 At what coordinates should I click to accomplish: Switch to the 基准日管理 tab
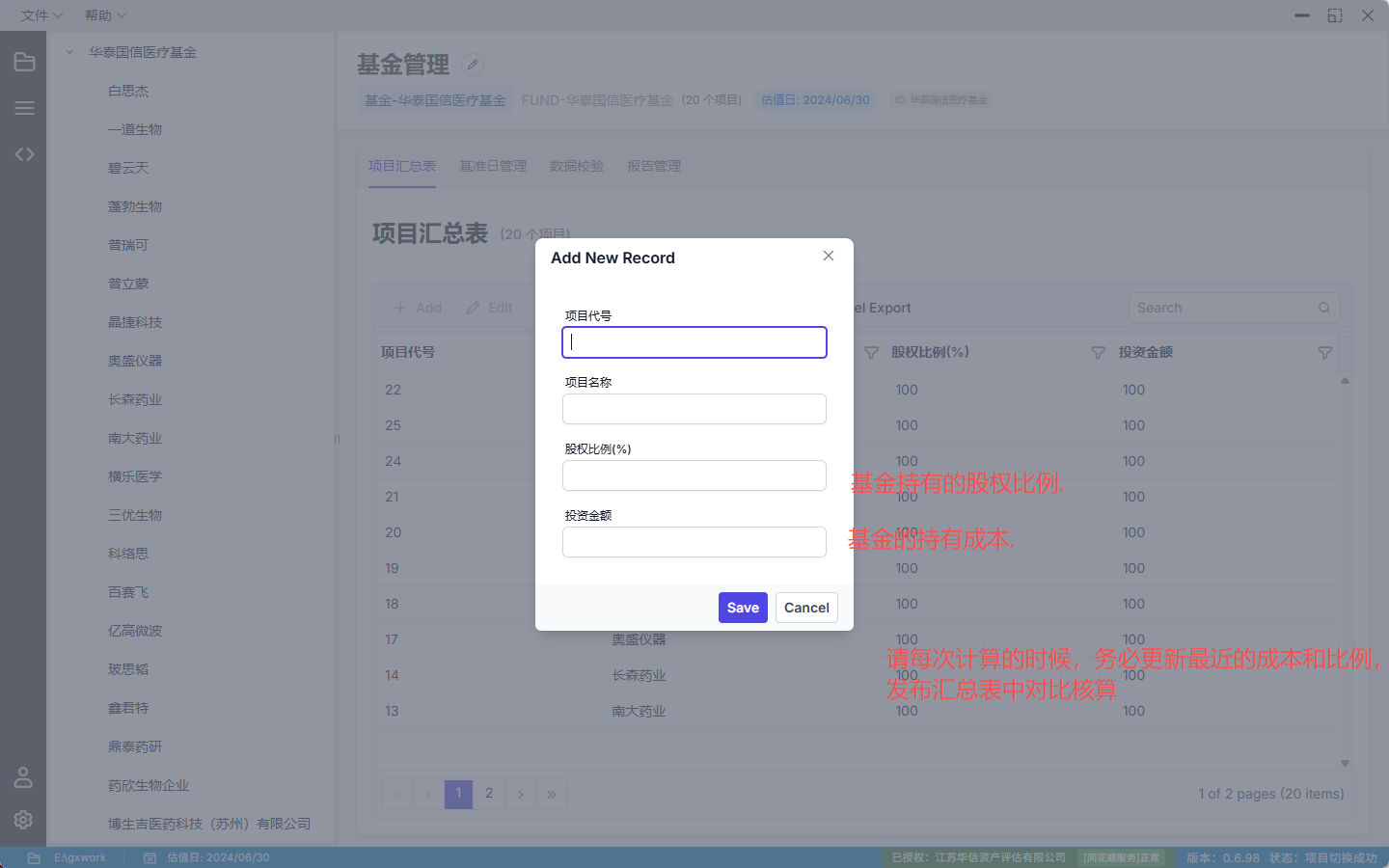[x=493, y=166]
